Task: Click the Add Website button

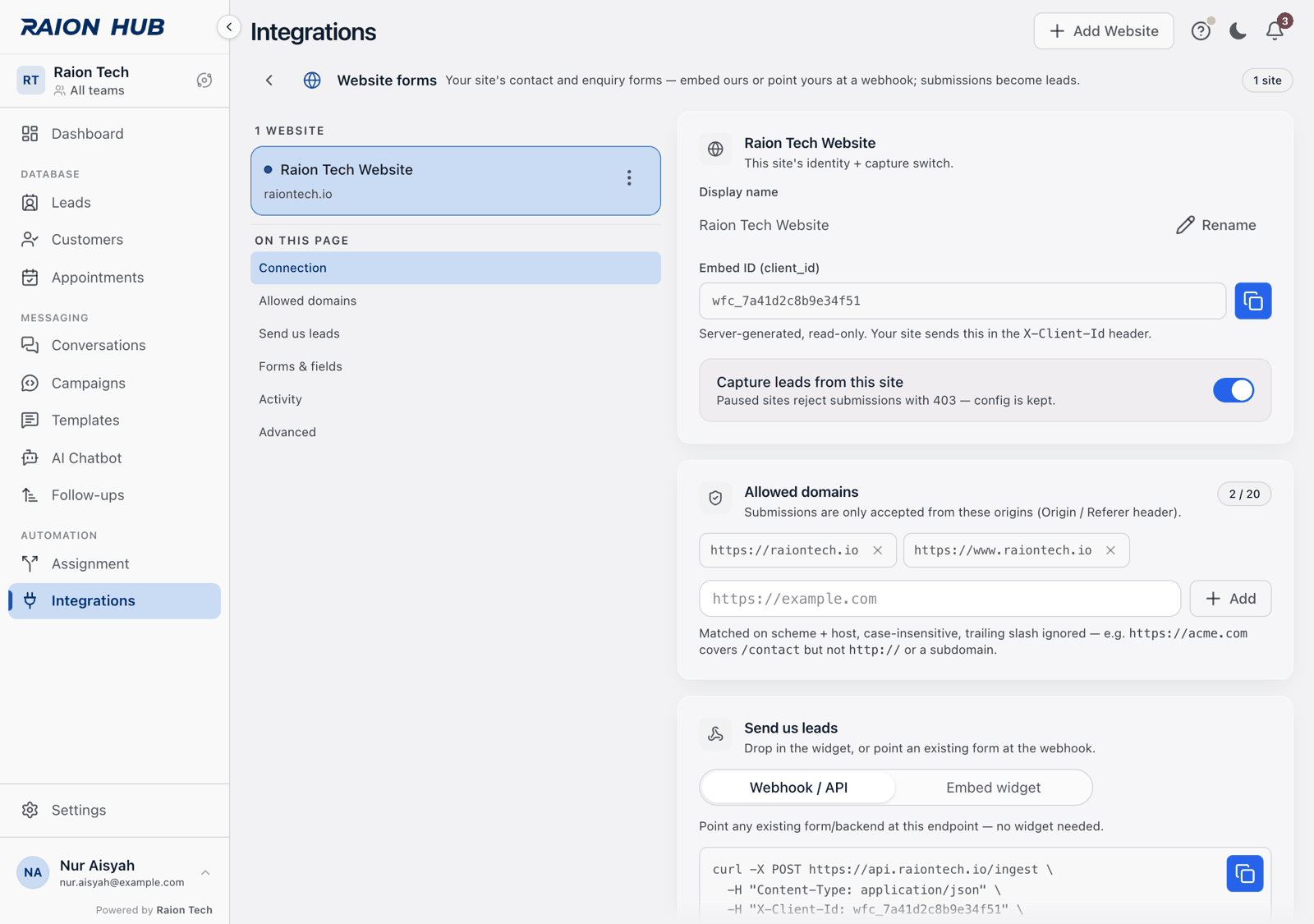Action: (x=1103, y=31)
